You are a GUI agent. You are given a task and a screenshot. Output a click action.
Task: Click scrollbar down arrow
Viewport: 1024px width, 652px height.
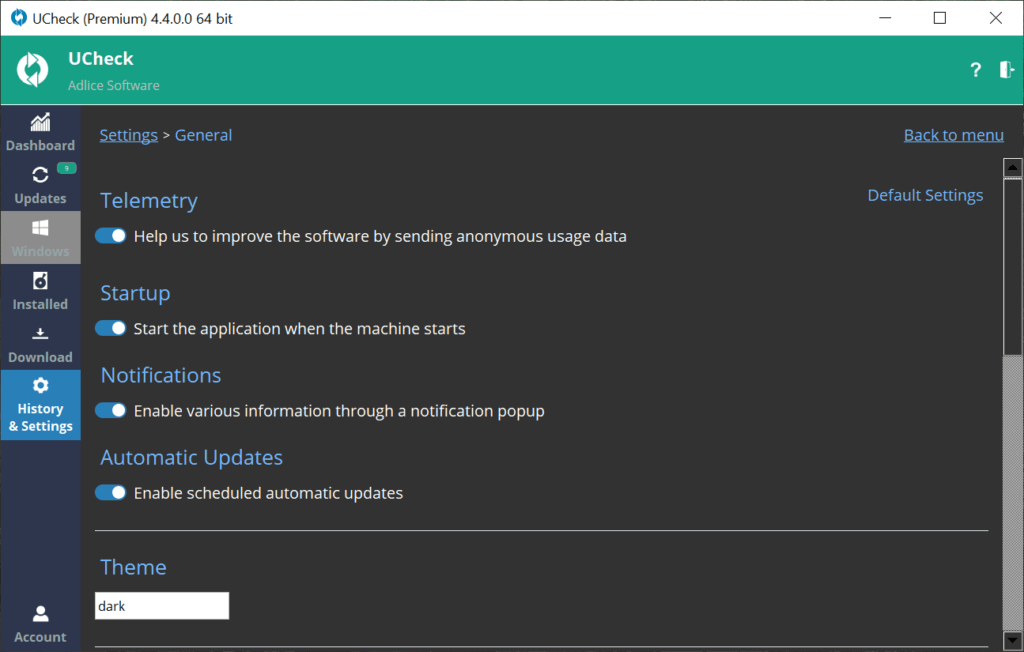point(1012,640)
